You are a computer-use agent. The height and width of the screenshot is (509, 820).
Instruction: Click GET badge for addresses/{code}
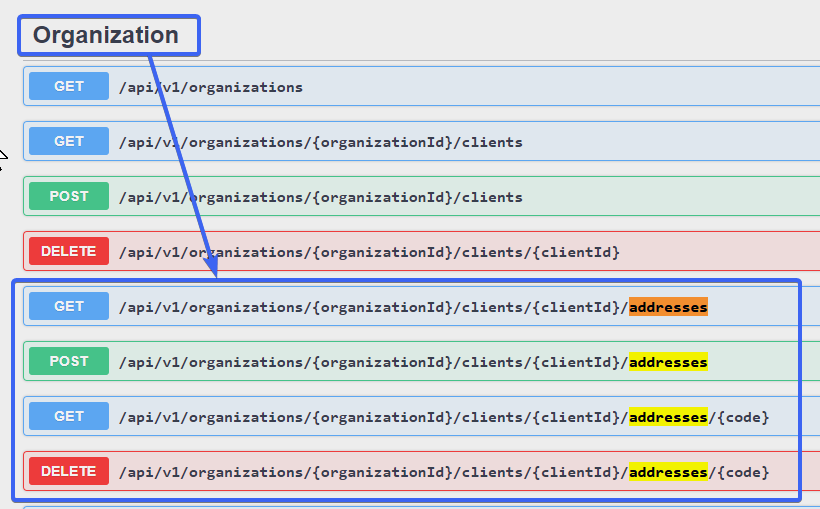(69, 416)
